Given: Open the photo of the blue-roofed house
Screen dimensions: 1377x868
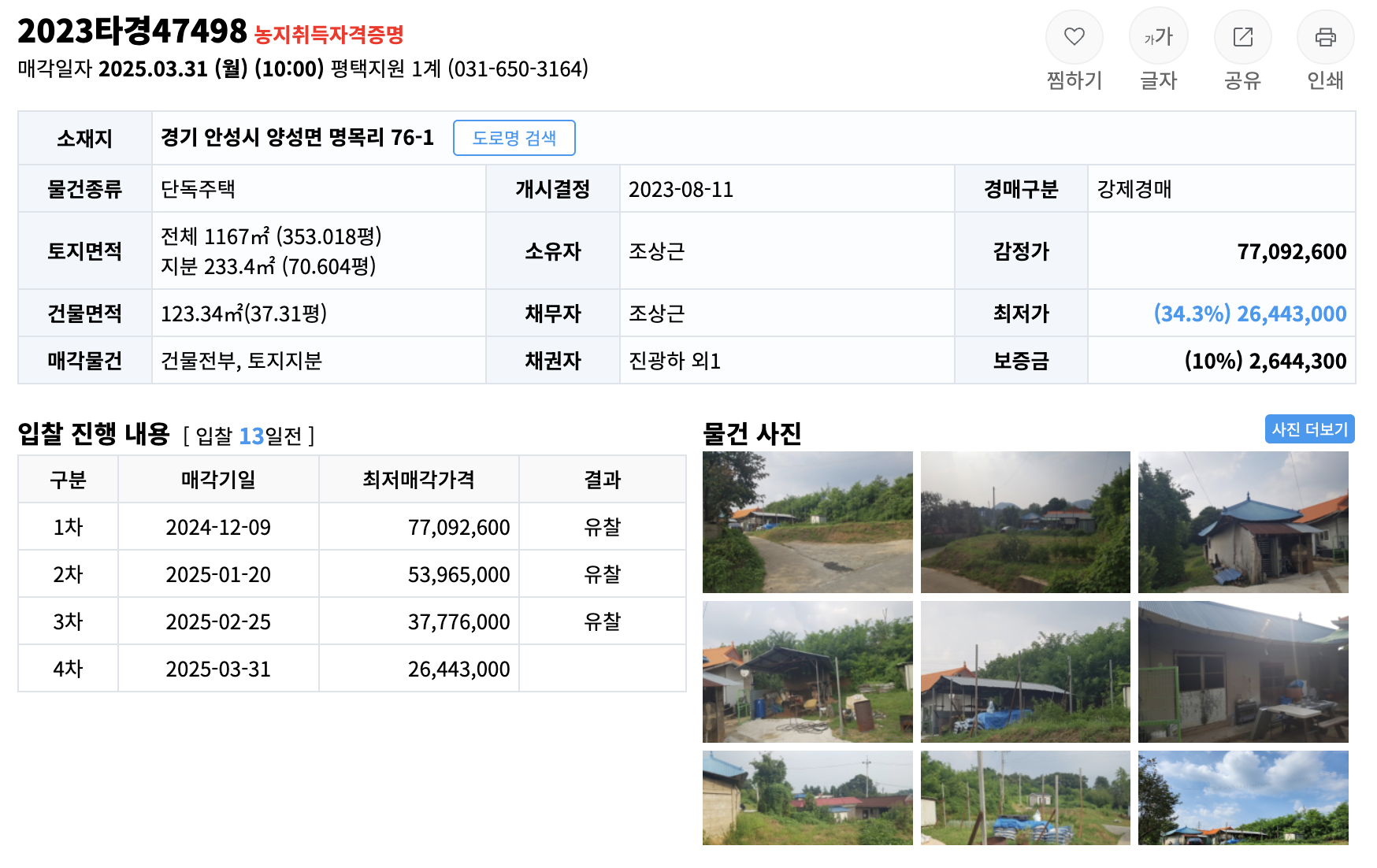Looking at the screenshot, I should coord(1243,522).
